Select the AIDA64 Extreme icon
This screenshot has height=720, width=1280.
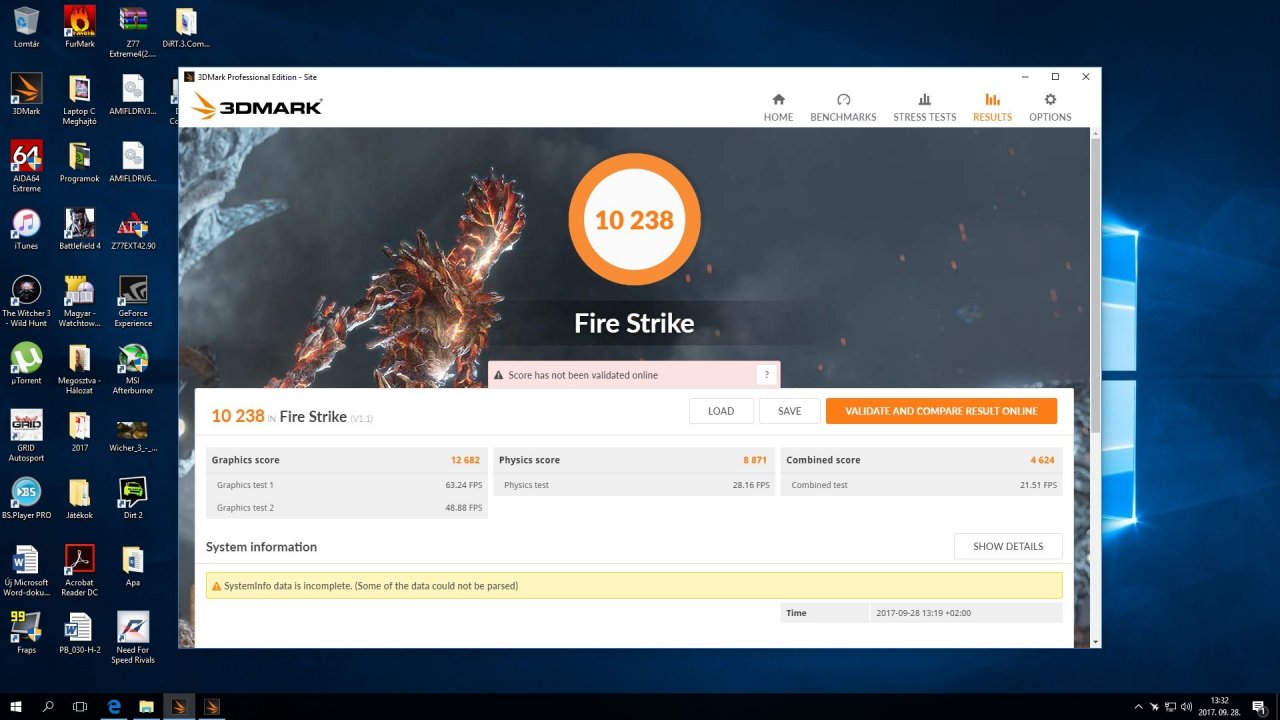click(27, 166)
